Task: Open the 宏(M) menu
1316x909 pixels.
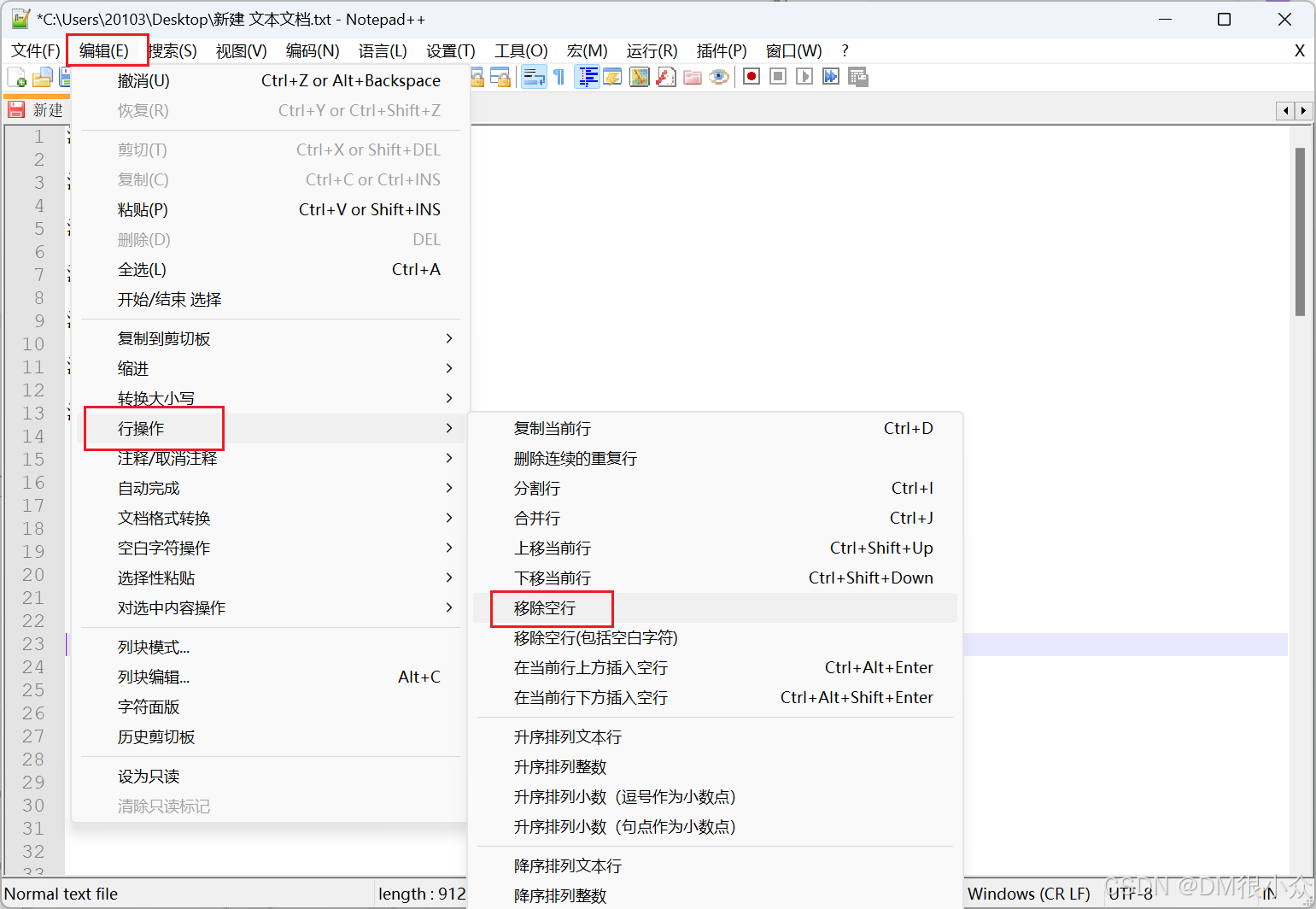Action: 587,51
